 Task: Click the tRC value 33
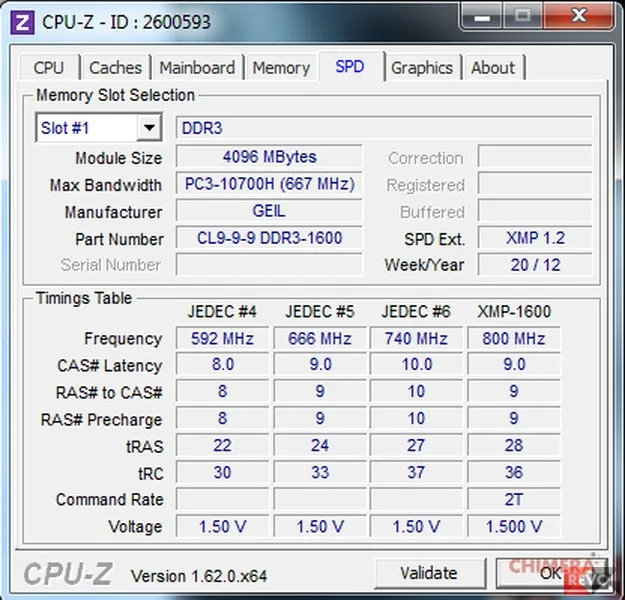click(x=320, y=472)
